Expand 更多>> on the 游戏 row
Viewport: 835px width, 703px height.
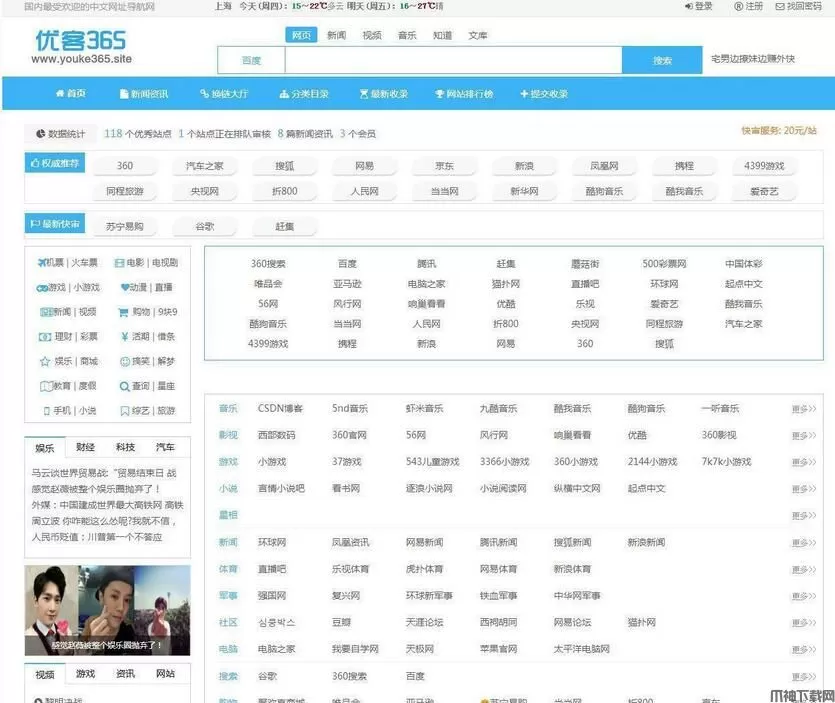[x=804, y=462]
